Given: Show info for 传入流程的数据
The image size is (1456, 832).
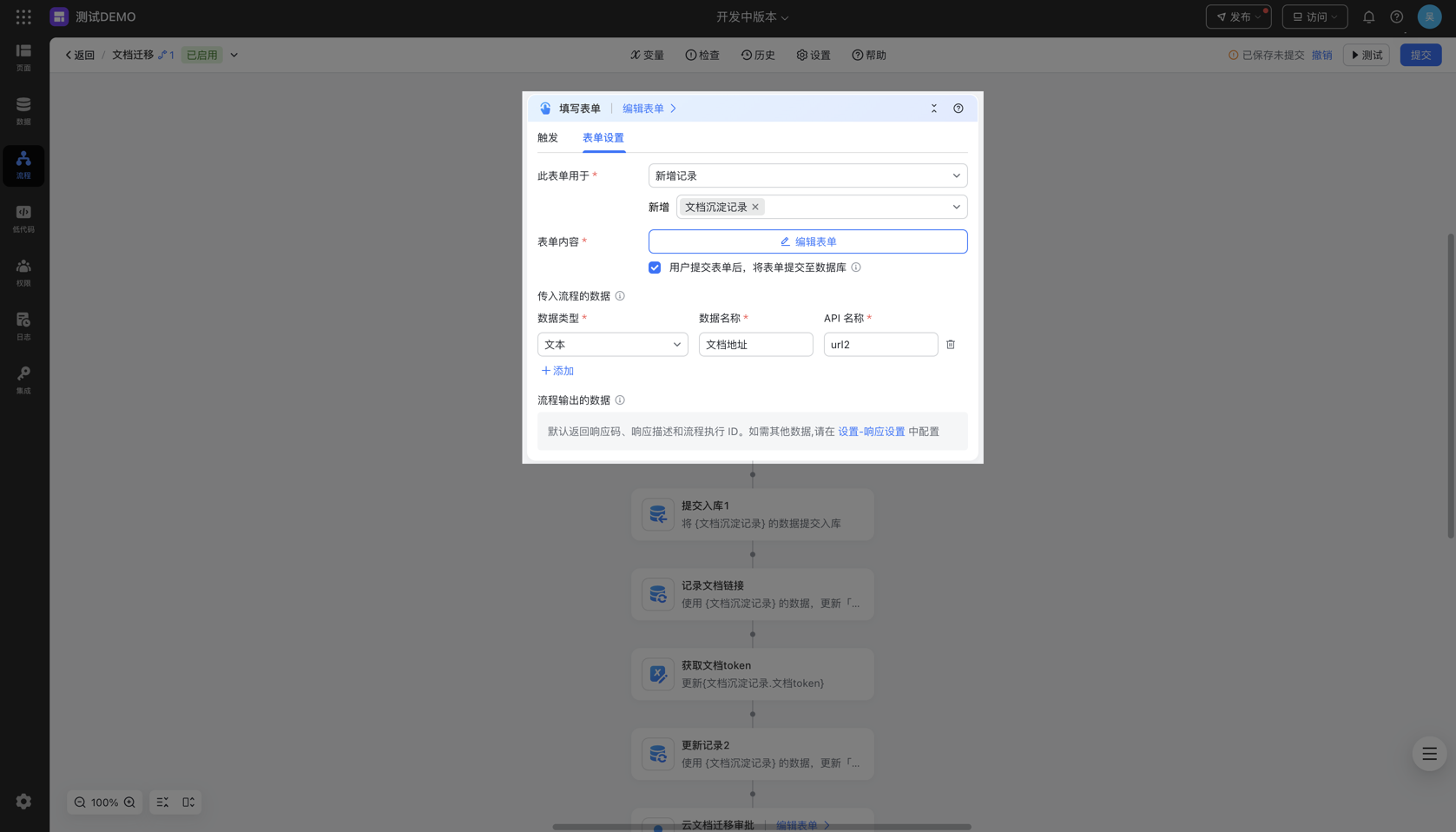Looking at the screenshot, I should tap(620, 296).
